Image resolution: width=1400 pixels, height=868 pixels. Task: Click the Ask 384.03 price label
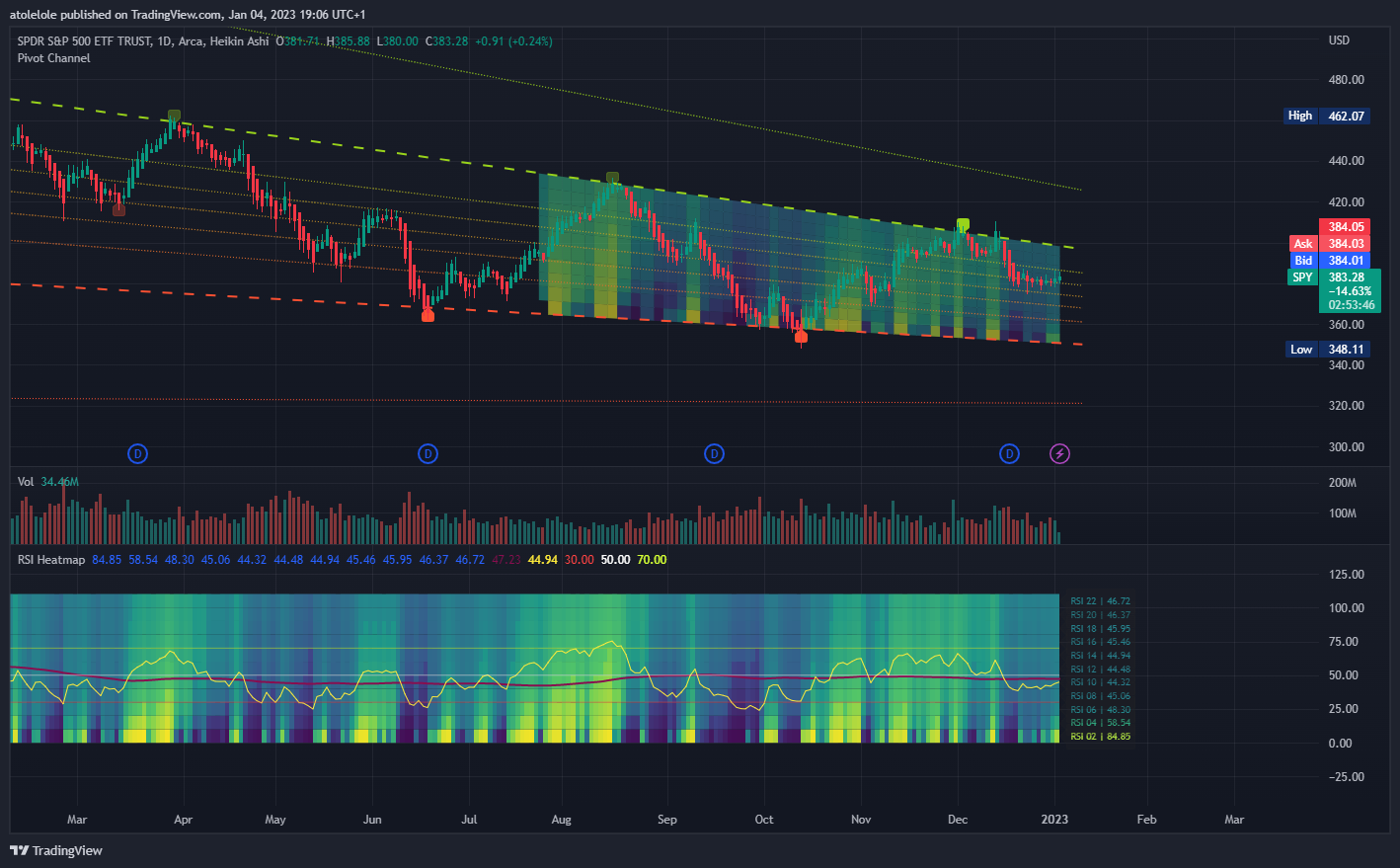click(1330, 244)
